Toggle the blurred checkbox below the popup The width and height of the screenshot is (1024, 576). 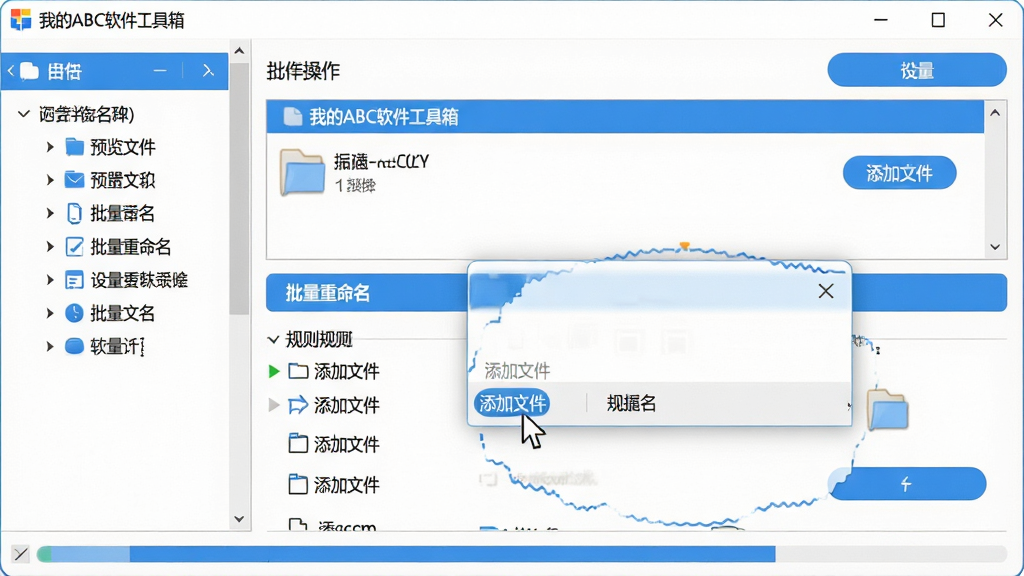click(488, 479)
